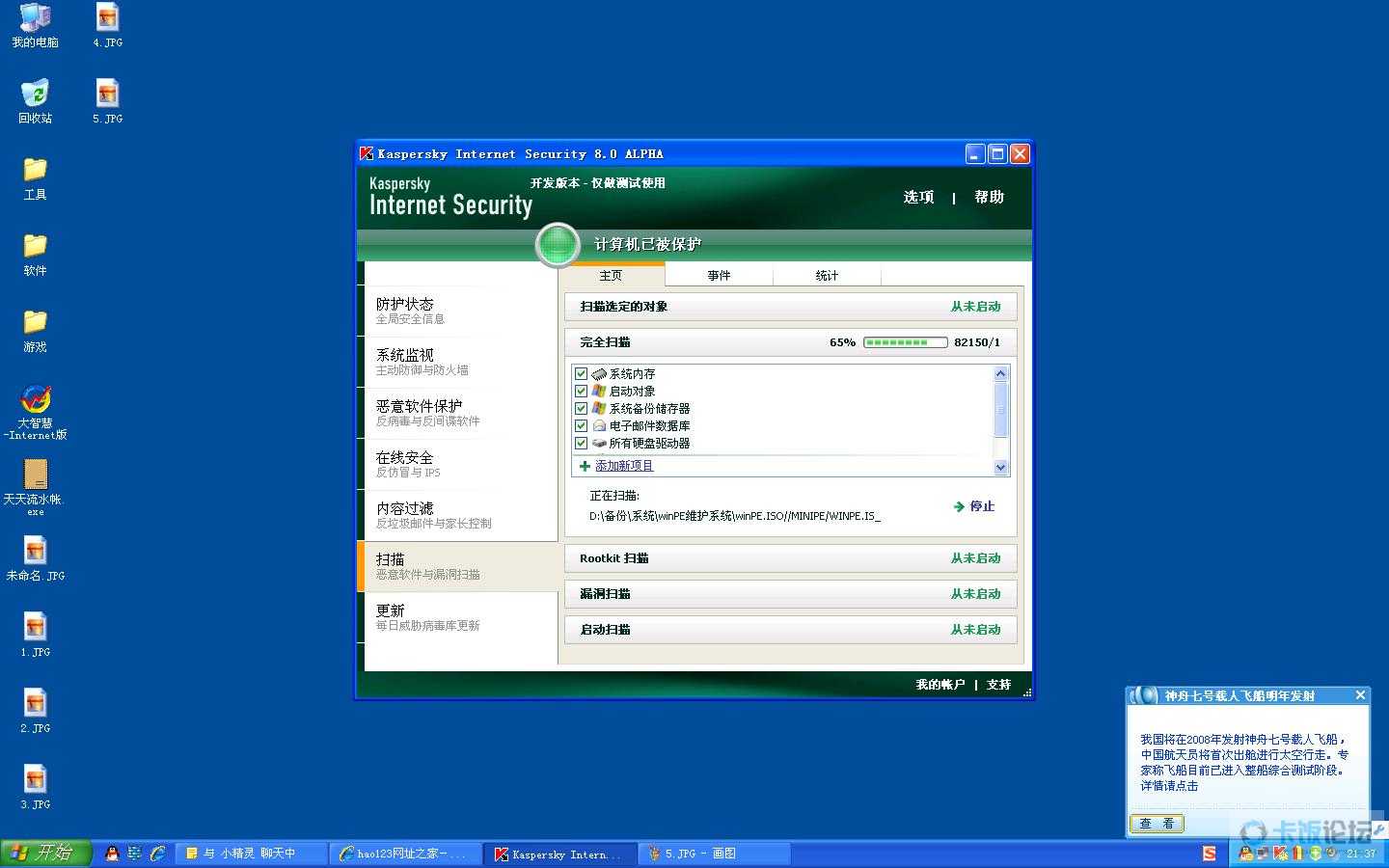
Task: Open the 帮助 help link
Action: pyautogui.click(x=990, y=197)
